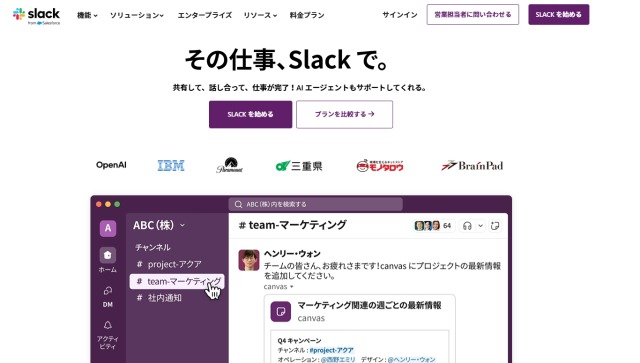Click the チャンネル section heading
Screen dimensions: 640x363
point(153,247)
